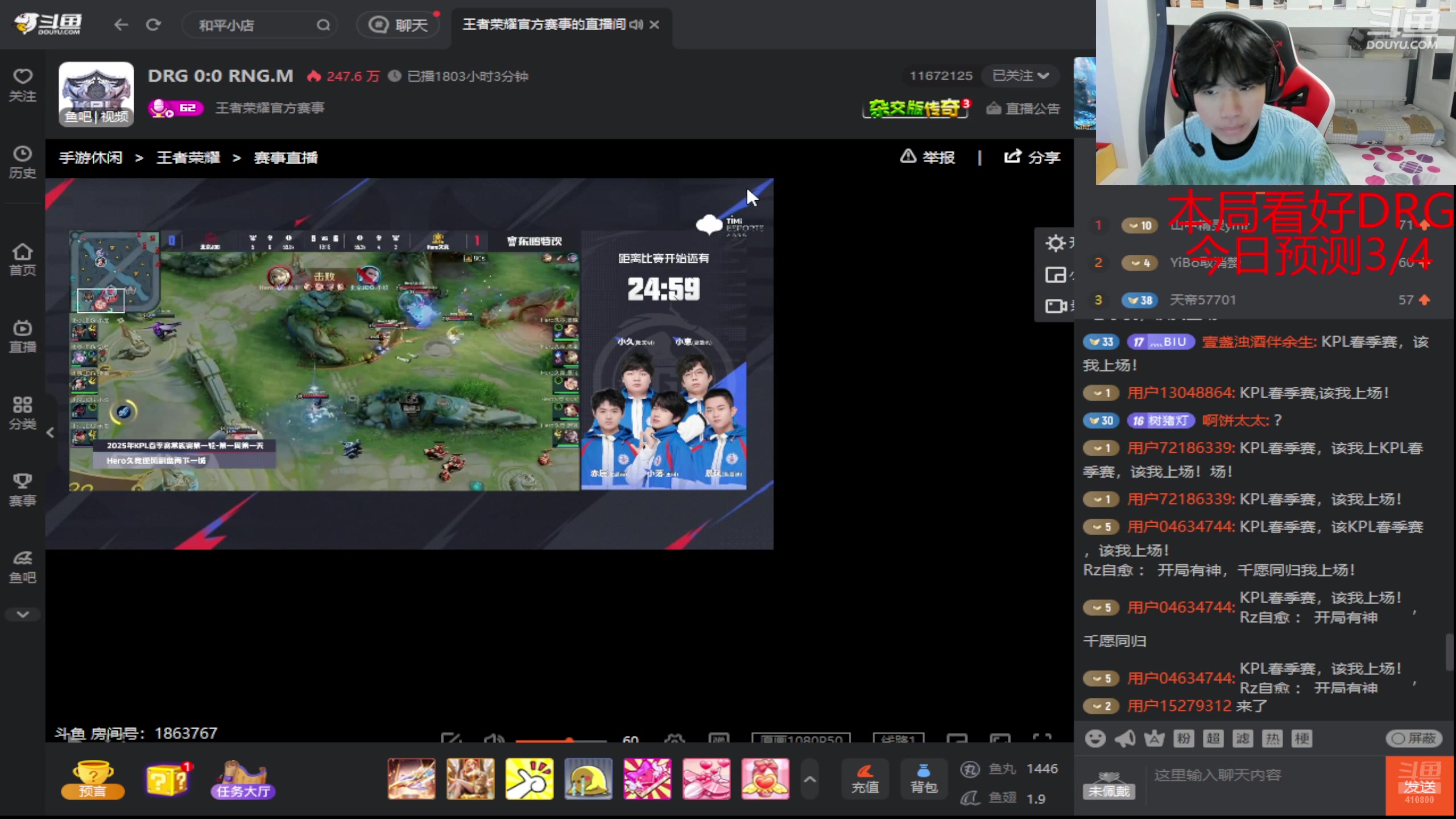Viewport: 1456px width, 819px height.
Task: Click the search magnifier icon
Action: click(323, 25)
